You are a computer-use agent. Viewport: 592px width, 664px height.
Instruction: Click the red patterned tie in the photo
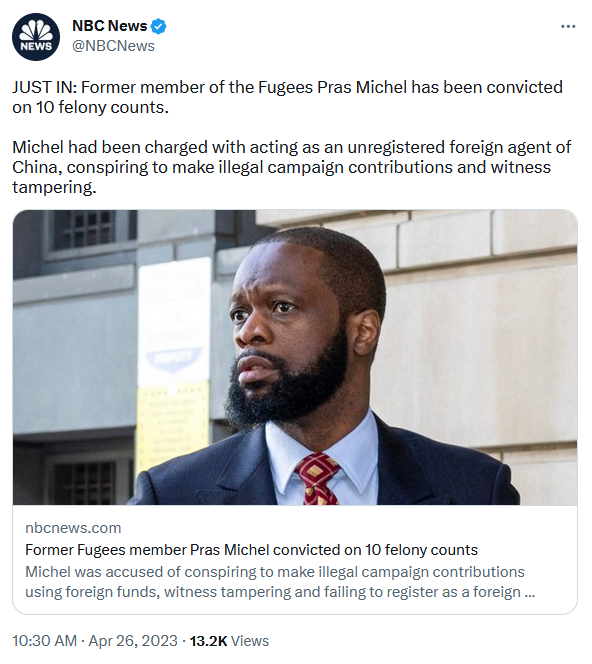click(x=318, y=479)
